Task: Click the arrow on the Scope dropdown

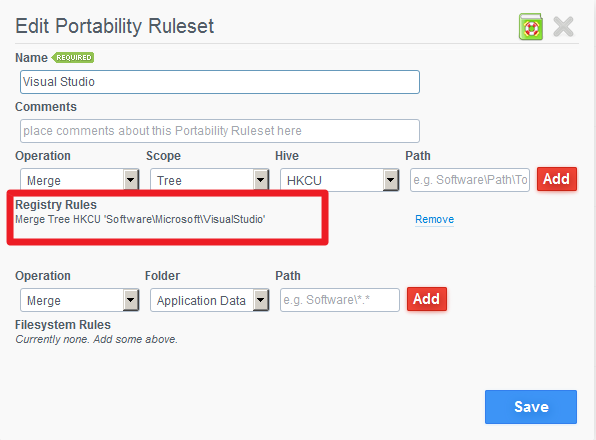Action: (261, 180)
